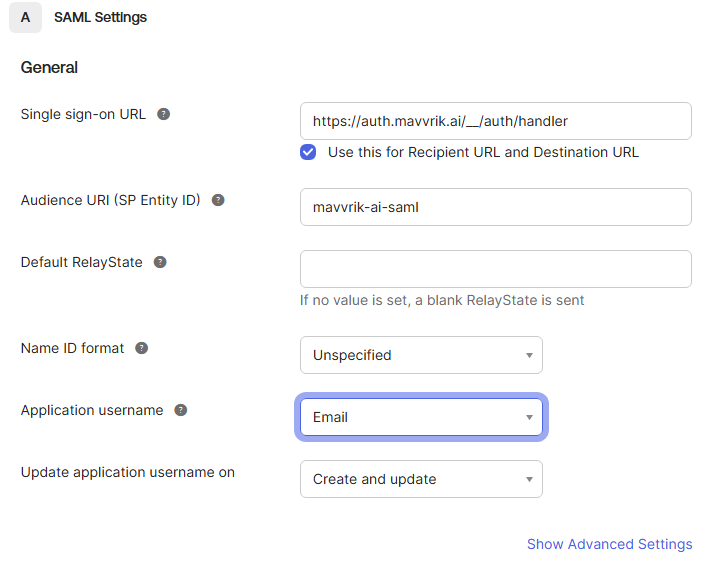
Task: Click the Audience URI (SP Entity ID) label
Action: [x=111, y=200]
